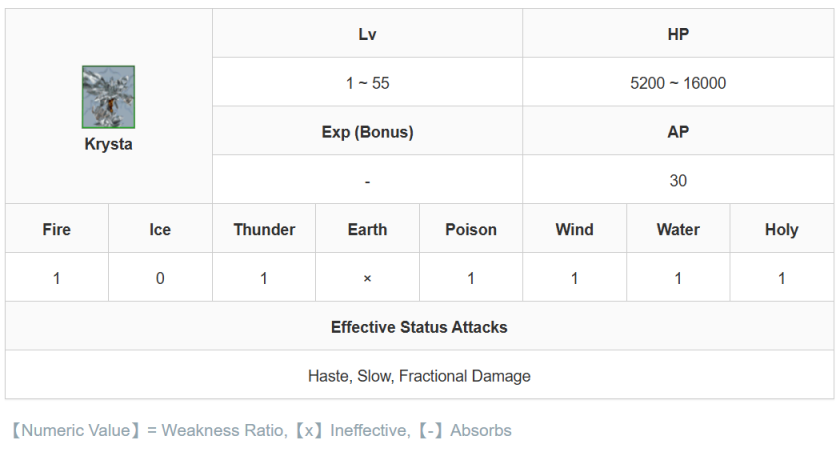Click the Poison element header

471,230
